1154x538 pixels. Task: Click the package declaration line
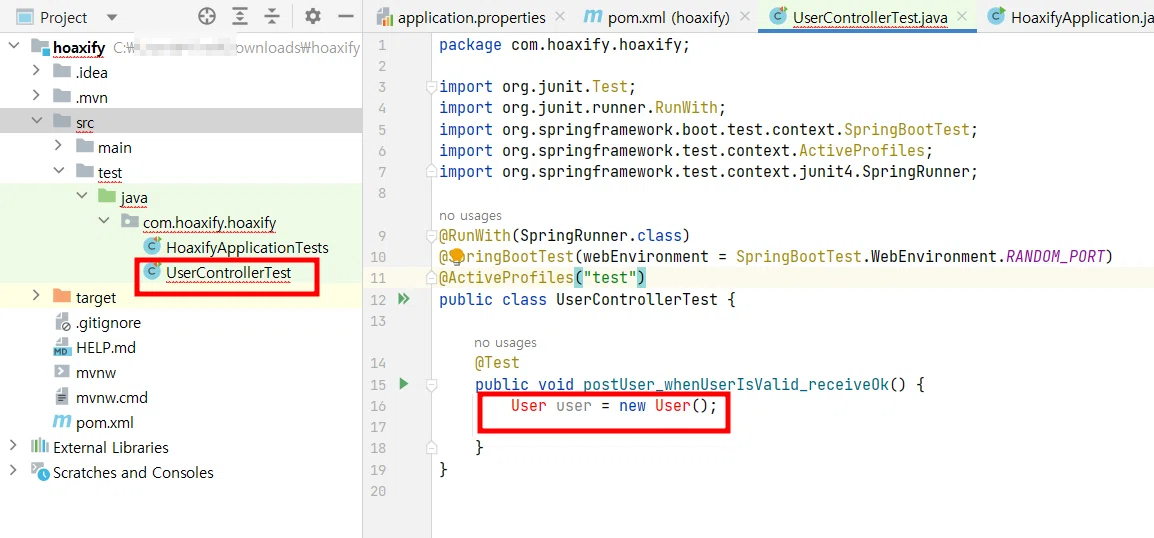click(564, 45)
